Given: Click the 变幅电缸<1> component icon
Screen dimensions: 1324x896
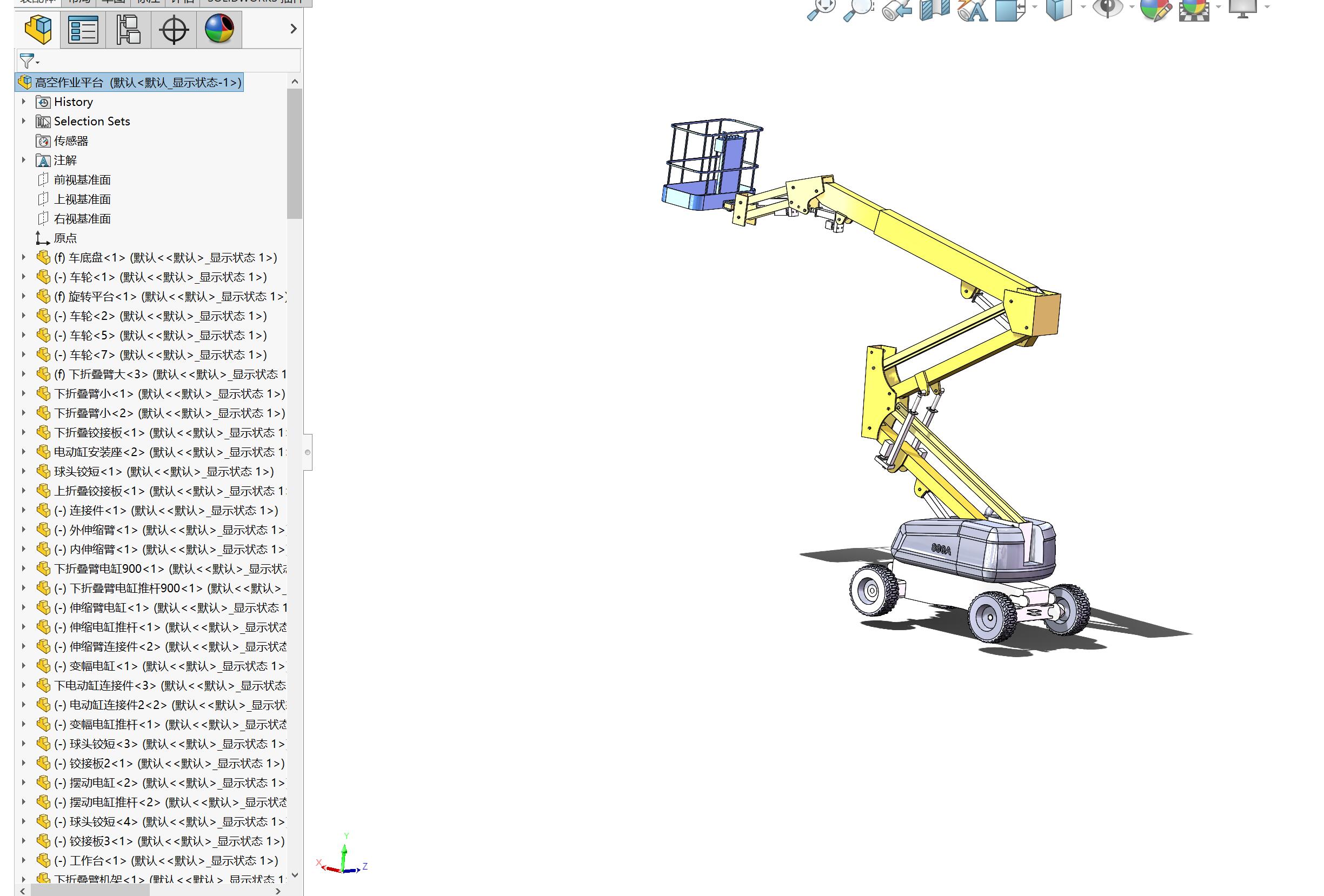Looking at the screenshot, I should pos(43,666).
